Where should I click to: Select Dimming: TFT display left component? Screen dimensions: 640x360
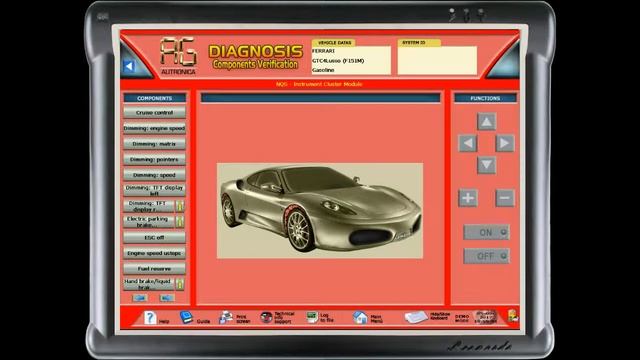(x=154, y=190)
